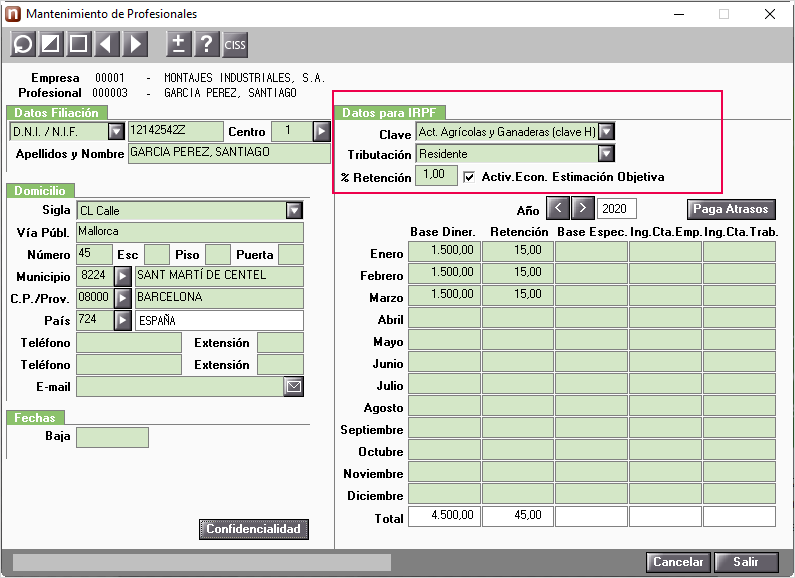This screenshot has width=795, height=578.
Task: Click the plus/minus toolbar icon
Action: 178,44
